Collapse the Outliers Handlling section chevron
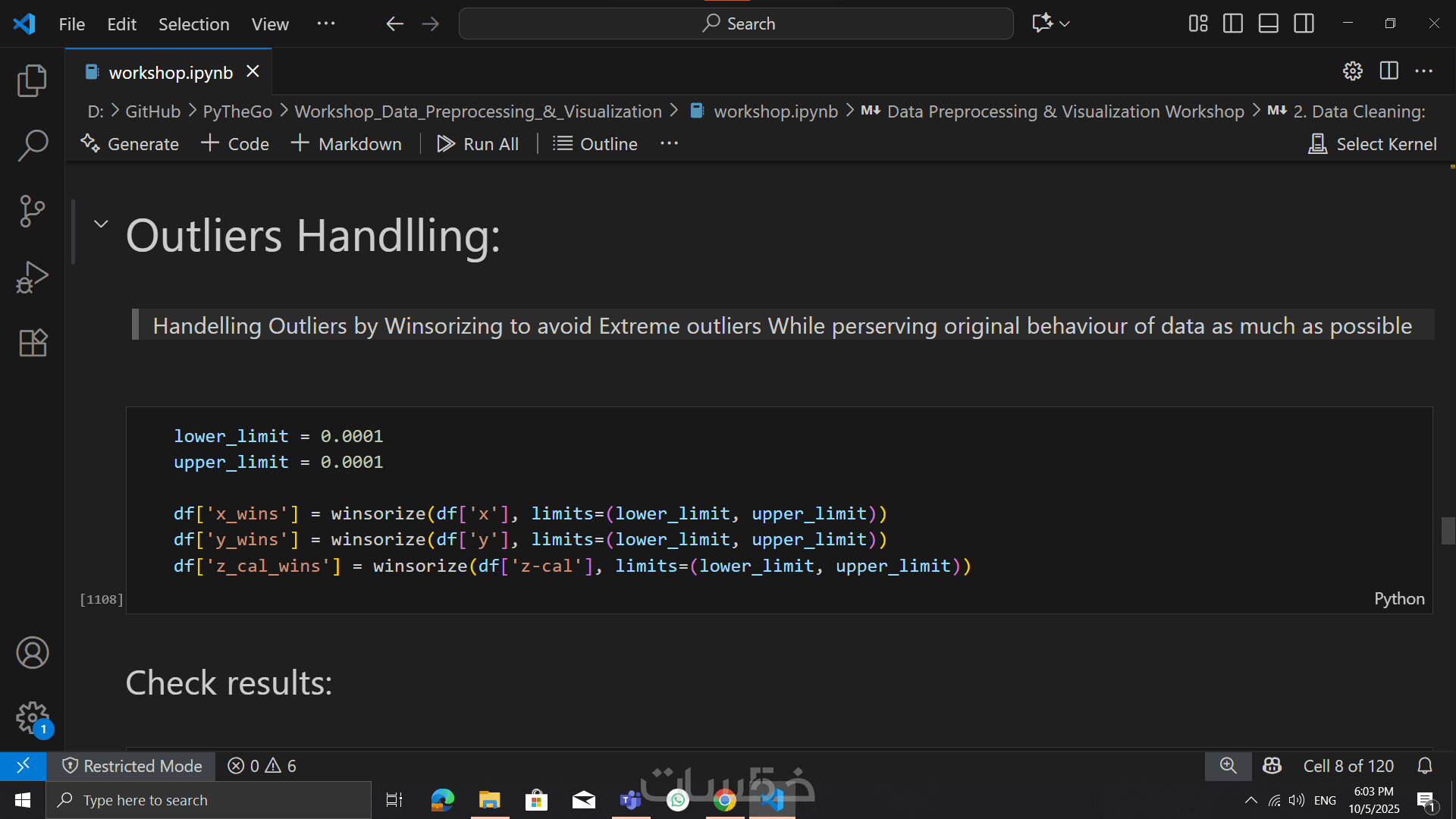The width and height of the screenshot is (1456, 819). (101, 224)
